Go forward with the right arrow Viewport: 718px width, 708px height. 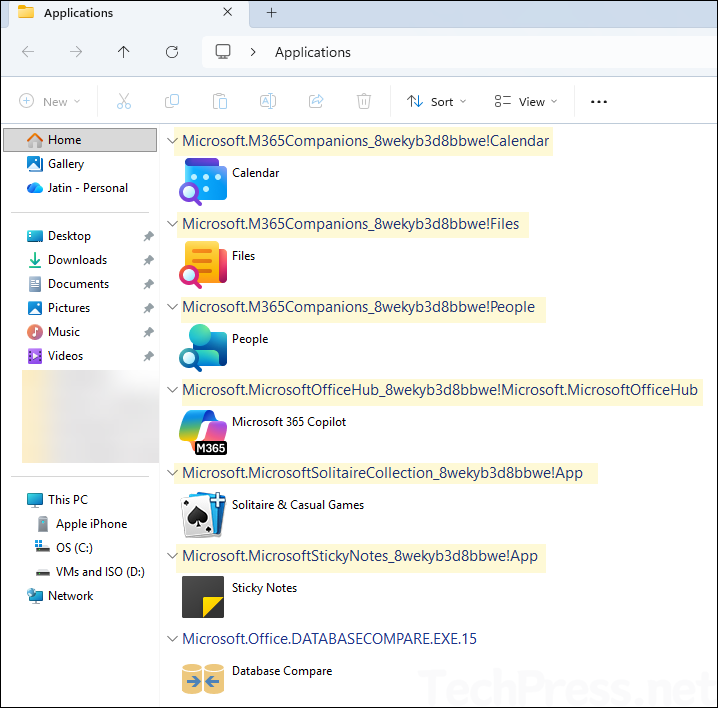tap(76, 52)
